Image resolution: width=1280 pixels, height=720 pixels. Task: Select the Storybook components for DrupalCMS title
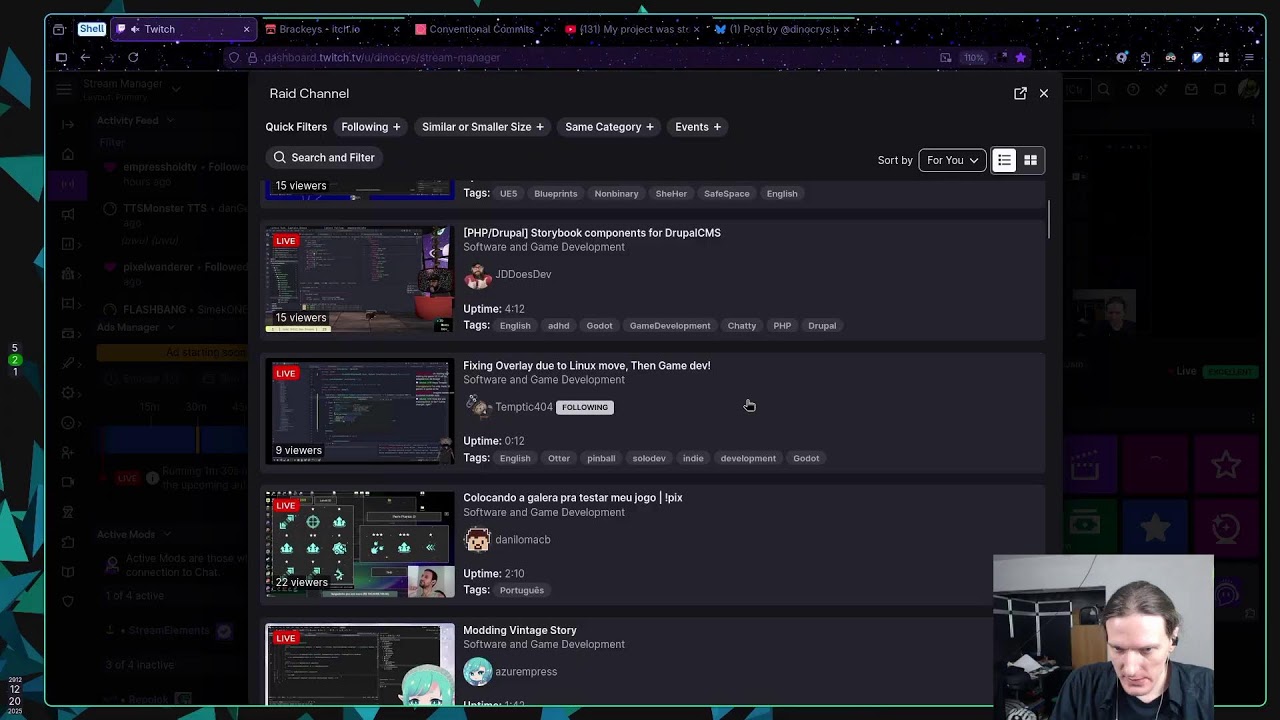pyautogui.click(x=592, y=233)
